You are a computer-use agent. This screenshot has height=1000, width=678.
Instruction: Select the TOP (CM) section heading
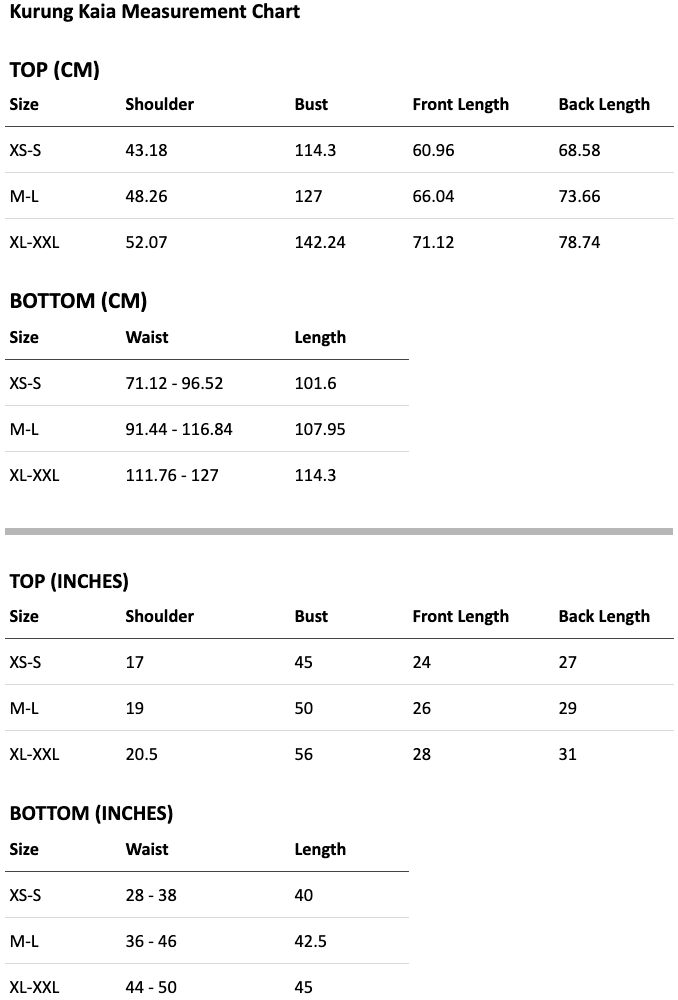click(x=54, y=70)
